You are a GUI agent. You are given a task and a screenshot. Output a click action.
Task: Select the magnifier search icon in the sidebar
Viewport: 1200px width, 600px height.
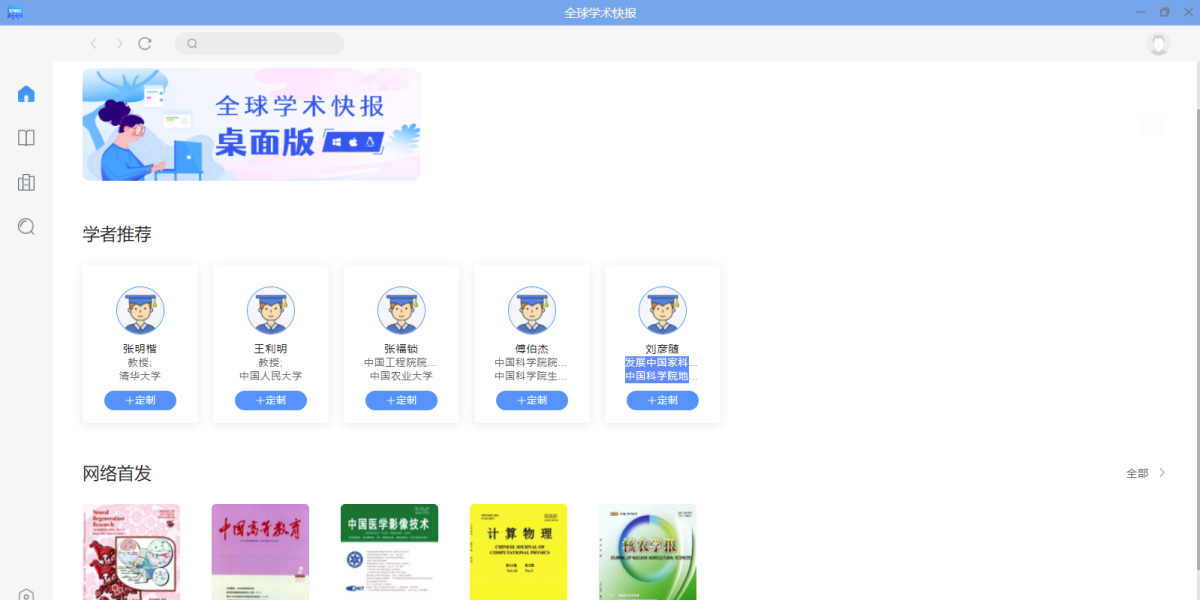point(25,227)
